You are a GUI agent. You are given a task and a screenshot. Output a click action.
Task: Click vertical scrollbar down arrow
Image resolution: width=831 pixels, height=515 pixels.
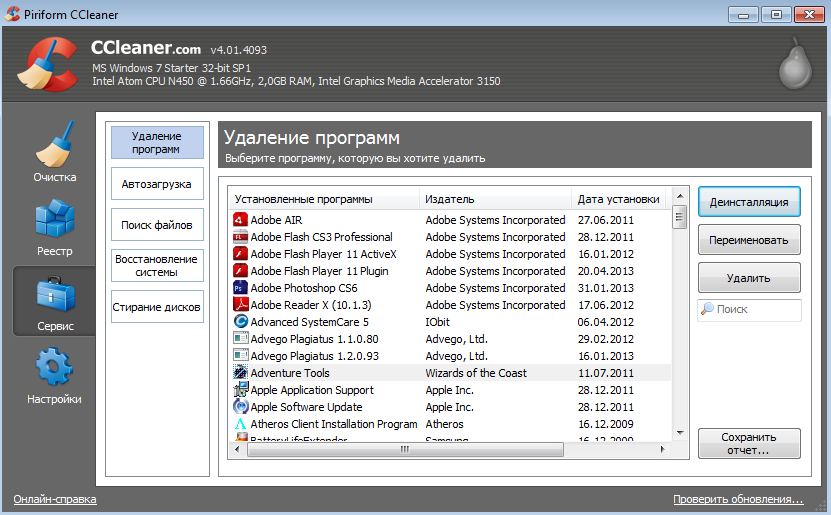click(680, 433)
